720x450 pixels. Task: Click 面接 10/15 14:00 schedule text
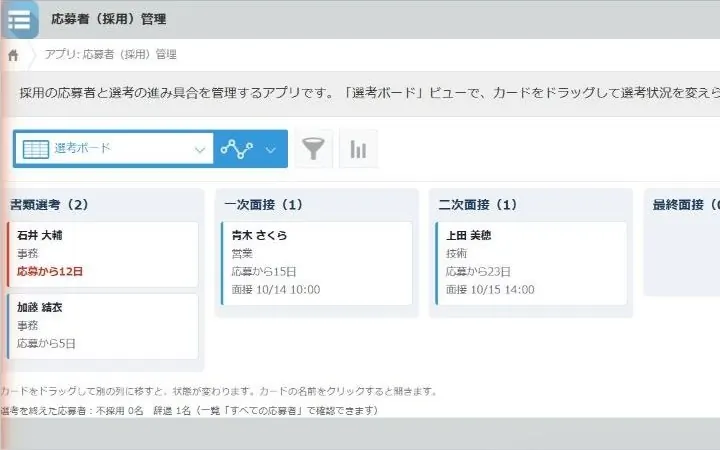click(x=490, y=290)
